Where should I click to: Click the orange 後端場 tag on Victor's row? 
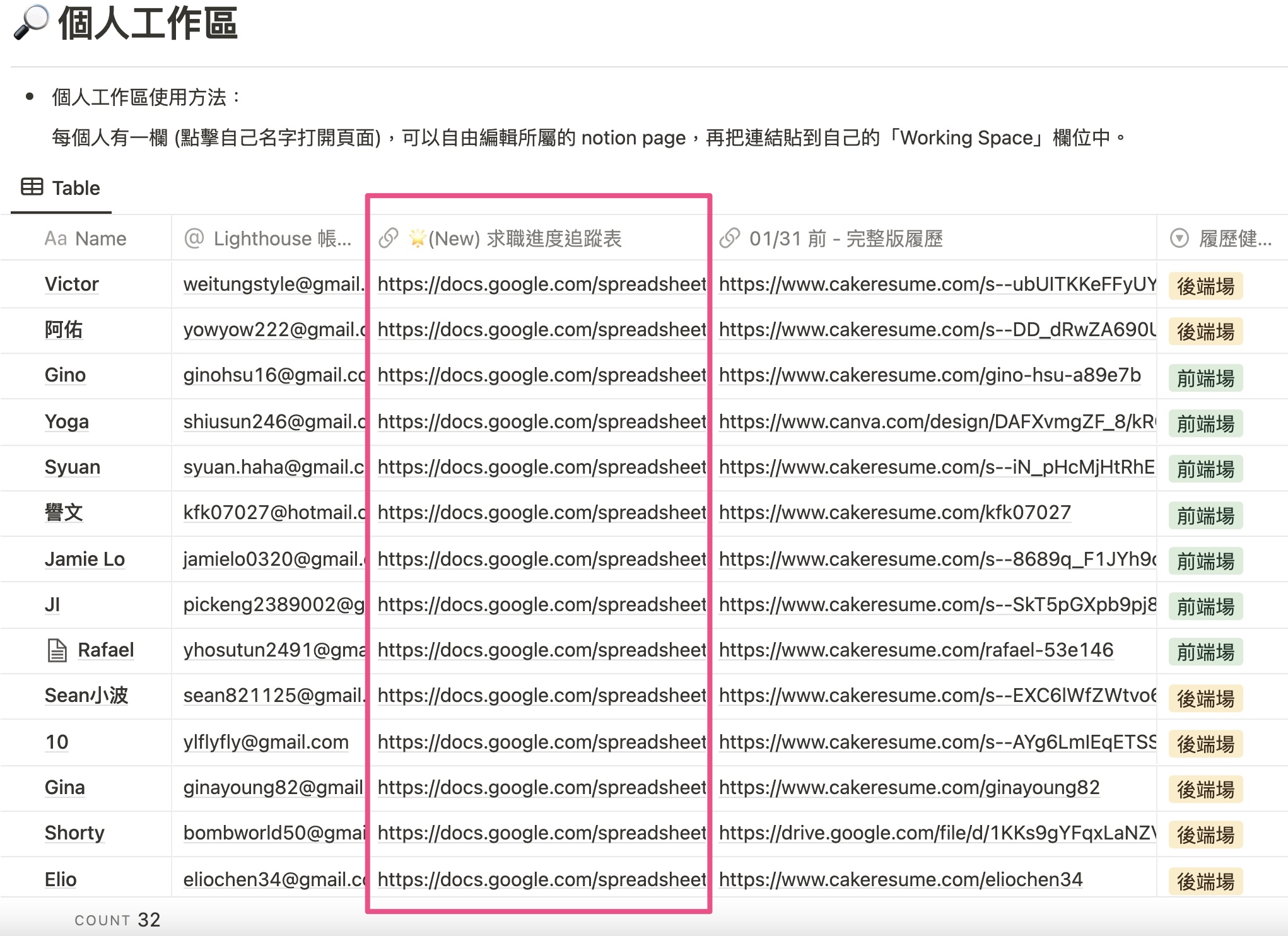point(1205,286)
